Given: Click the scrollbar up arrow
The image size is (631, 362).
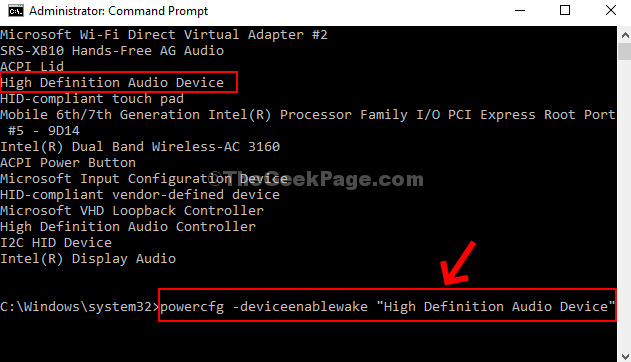Looking at the screenshot, I should click(x=625, y=35).
